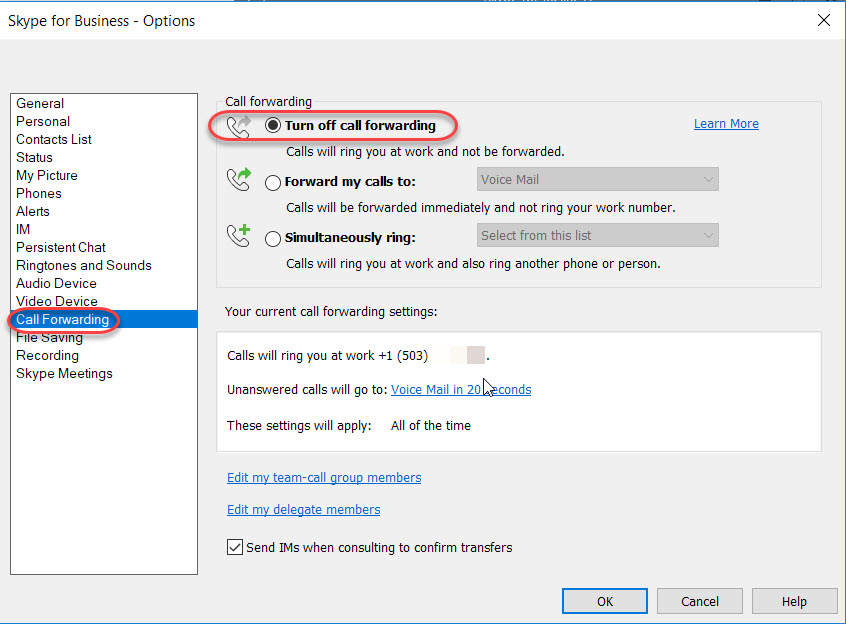
Task: Open the Voice Mail forwarding dropdown
Action: click(x=597, y=178)
